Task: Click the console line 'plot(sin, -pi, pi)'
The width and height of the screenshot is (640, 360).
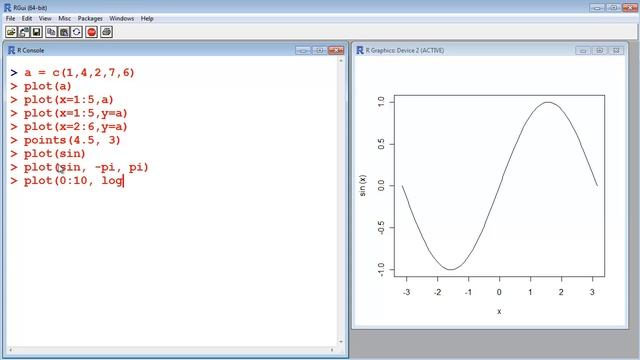Action: pos(86,167)
